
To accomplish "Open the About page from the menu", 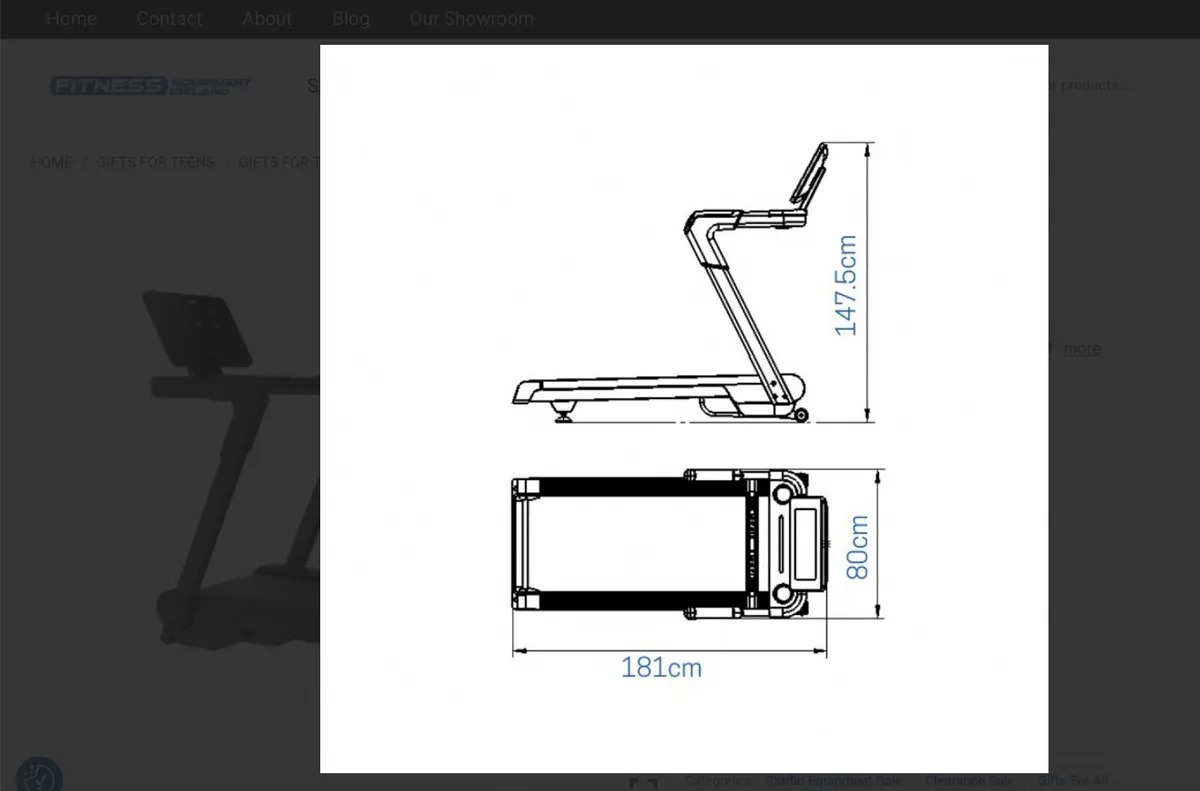I will pos(266,19).
